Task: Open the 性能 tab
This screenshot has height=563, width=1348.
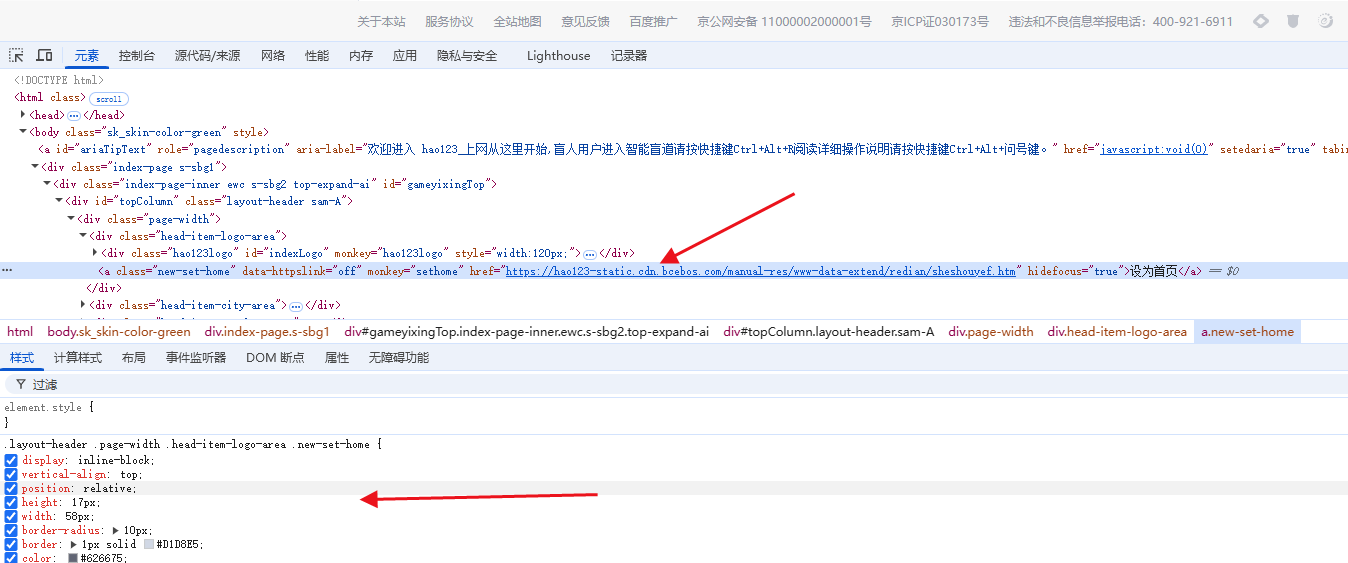Action: pyautogui.click(x=317, y=56)
